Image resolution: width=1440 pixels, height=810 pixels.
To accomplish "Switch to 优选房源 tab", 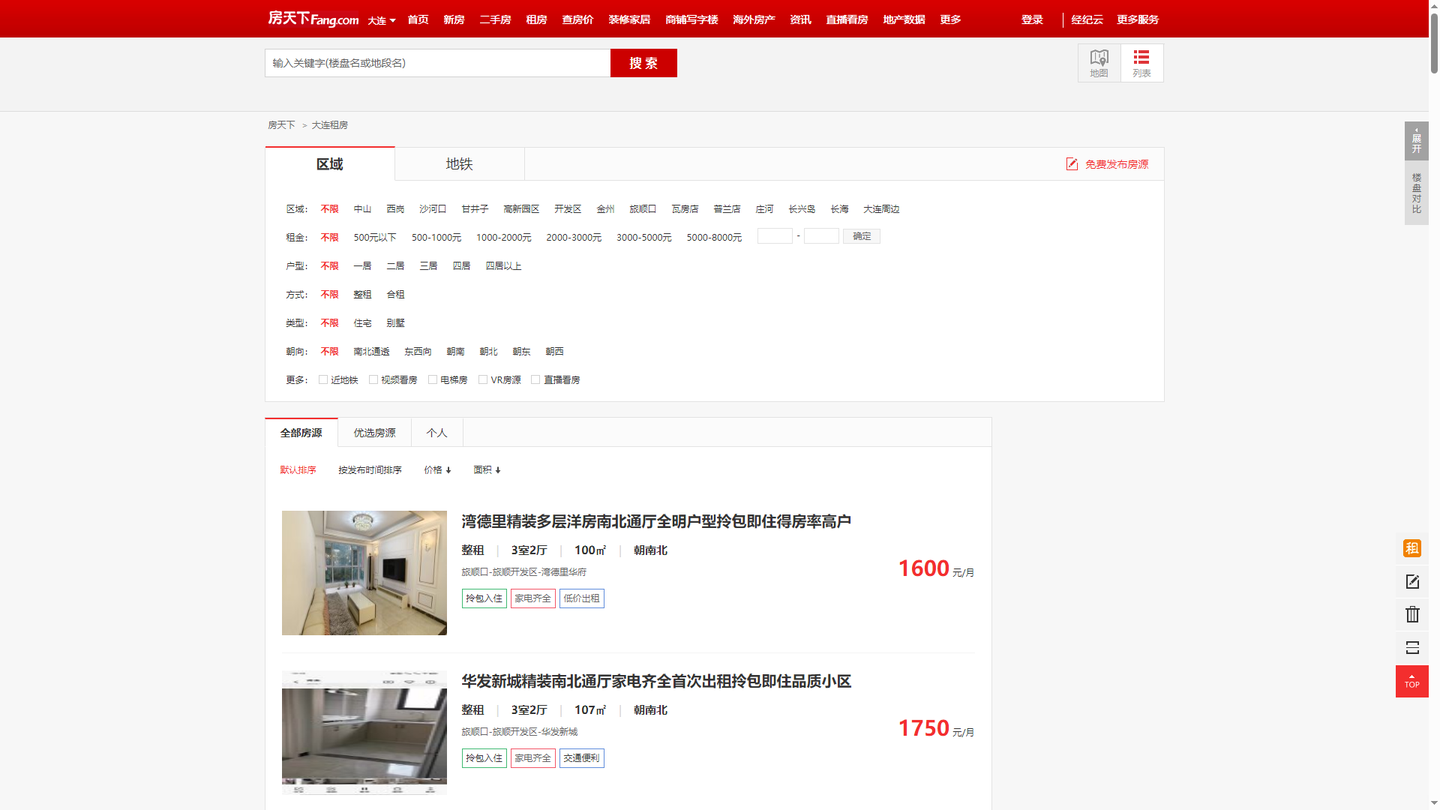I will click(x=374, y=433).
